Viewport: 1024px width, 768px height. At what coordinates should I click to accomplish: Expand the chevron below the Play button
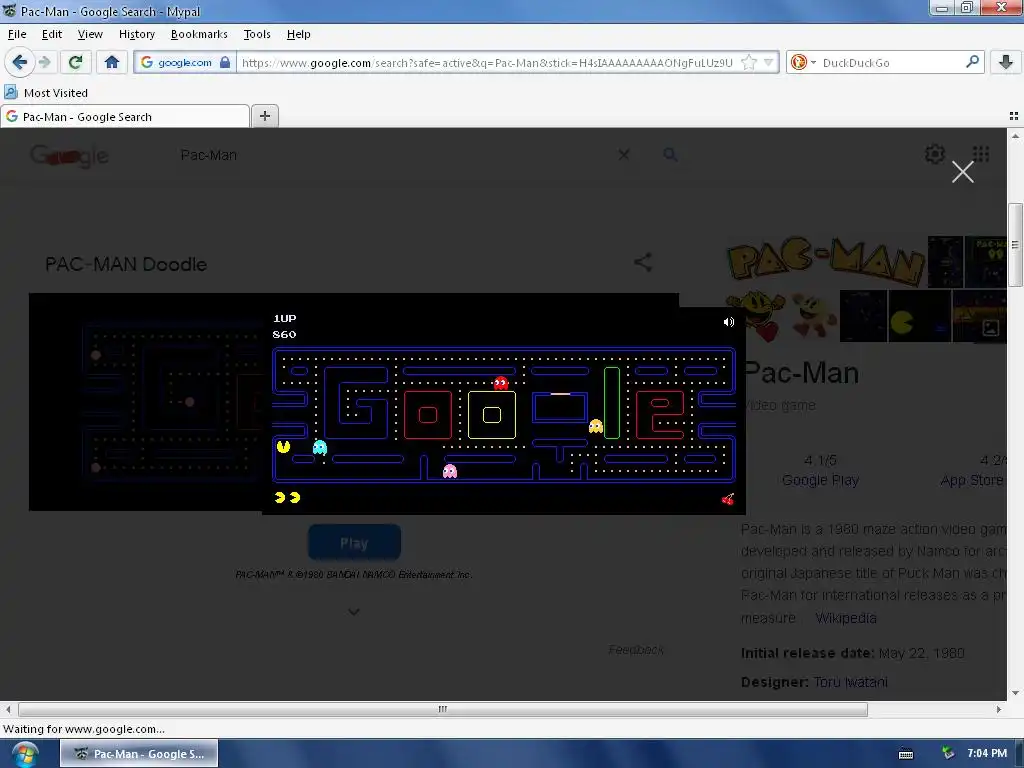353,612
